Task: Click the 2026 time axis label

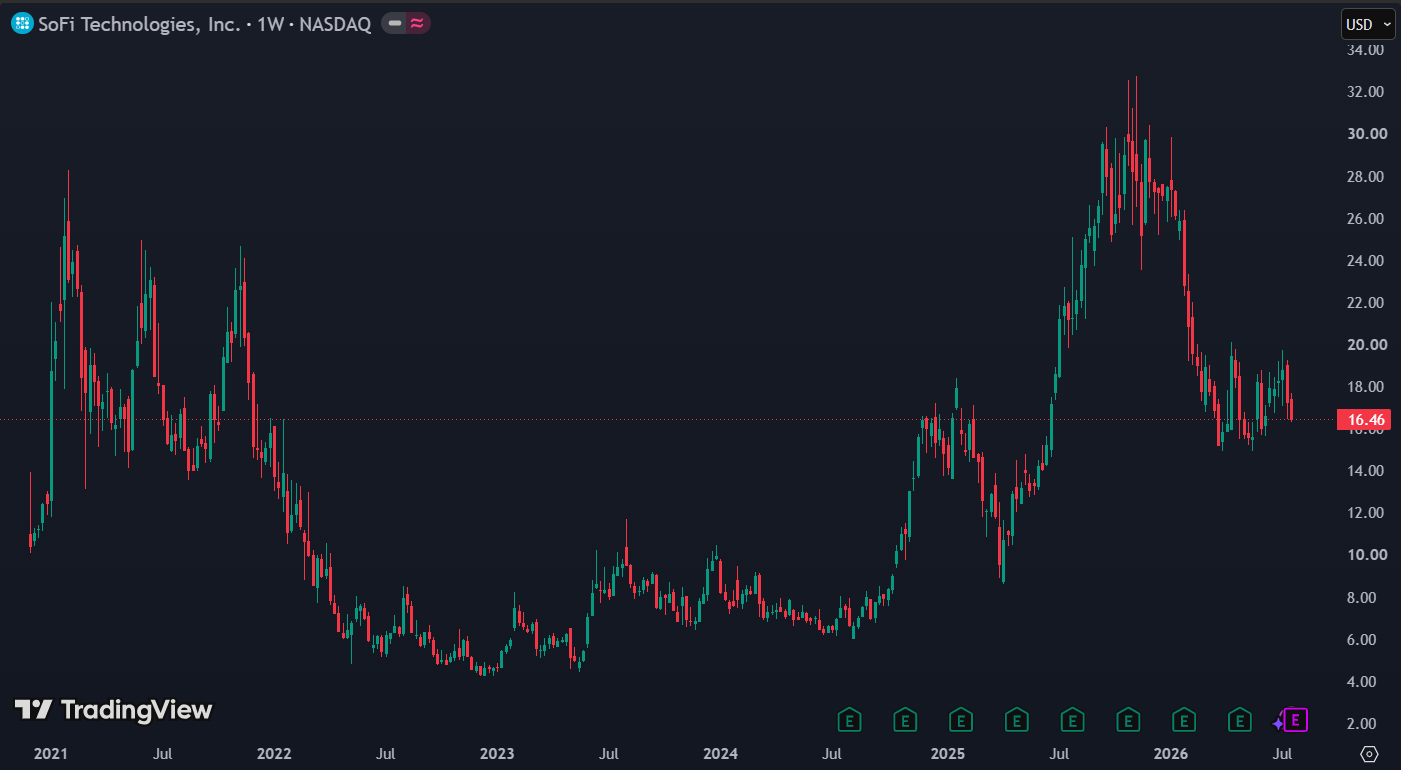Action: (x=1169, y=752)
